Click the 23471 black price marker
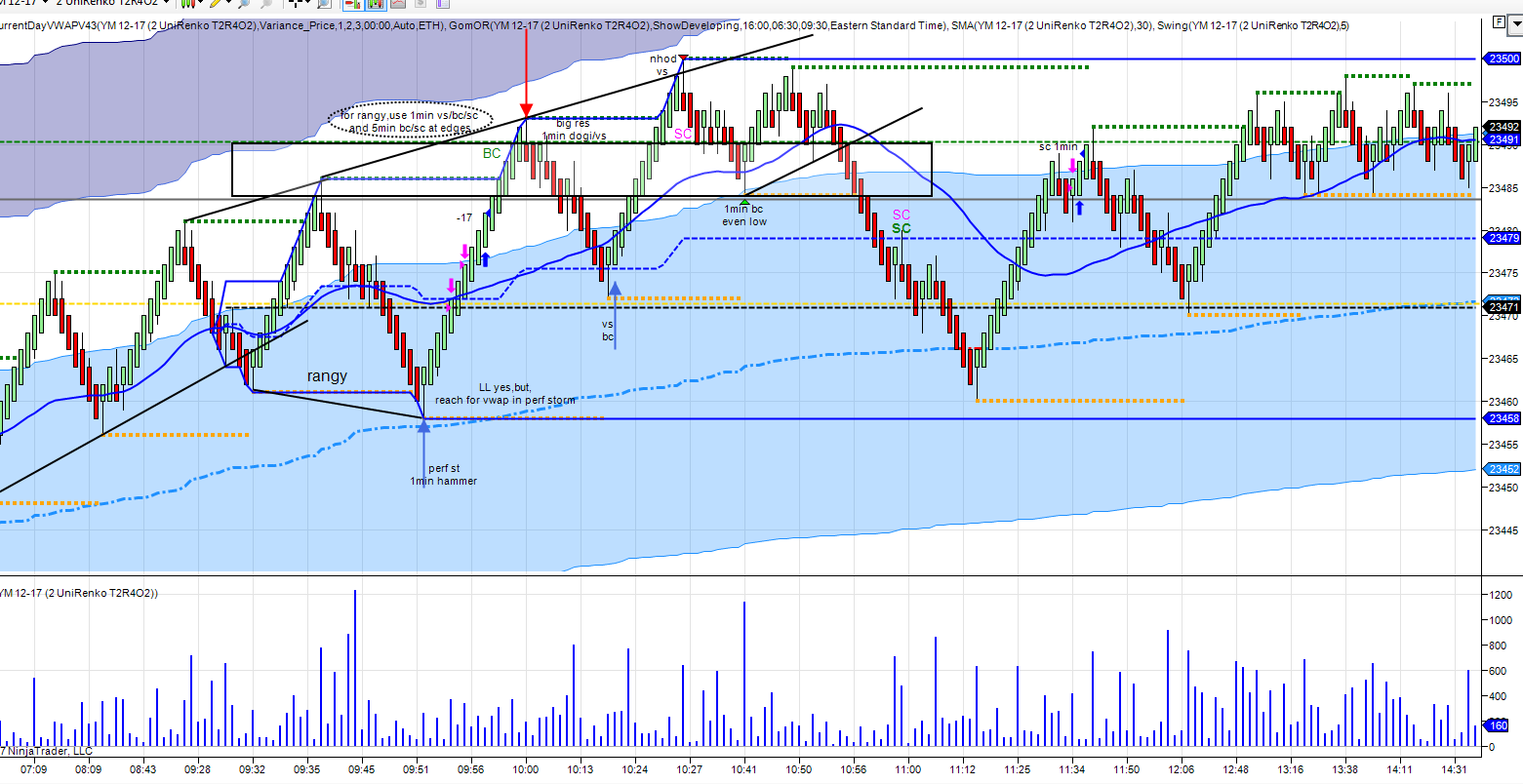1523x784 pixels. click(x=1503, y=308)
